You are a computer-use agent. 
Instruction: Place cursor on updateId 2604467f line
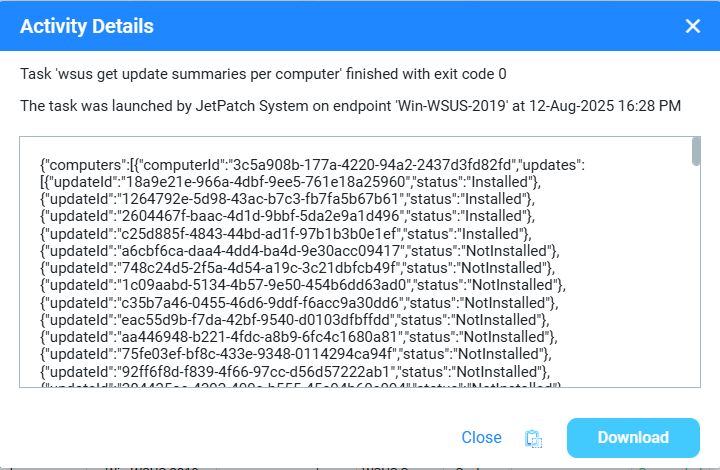[290, 217]
